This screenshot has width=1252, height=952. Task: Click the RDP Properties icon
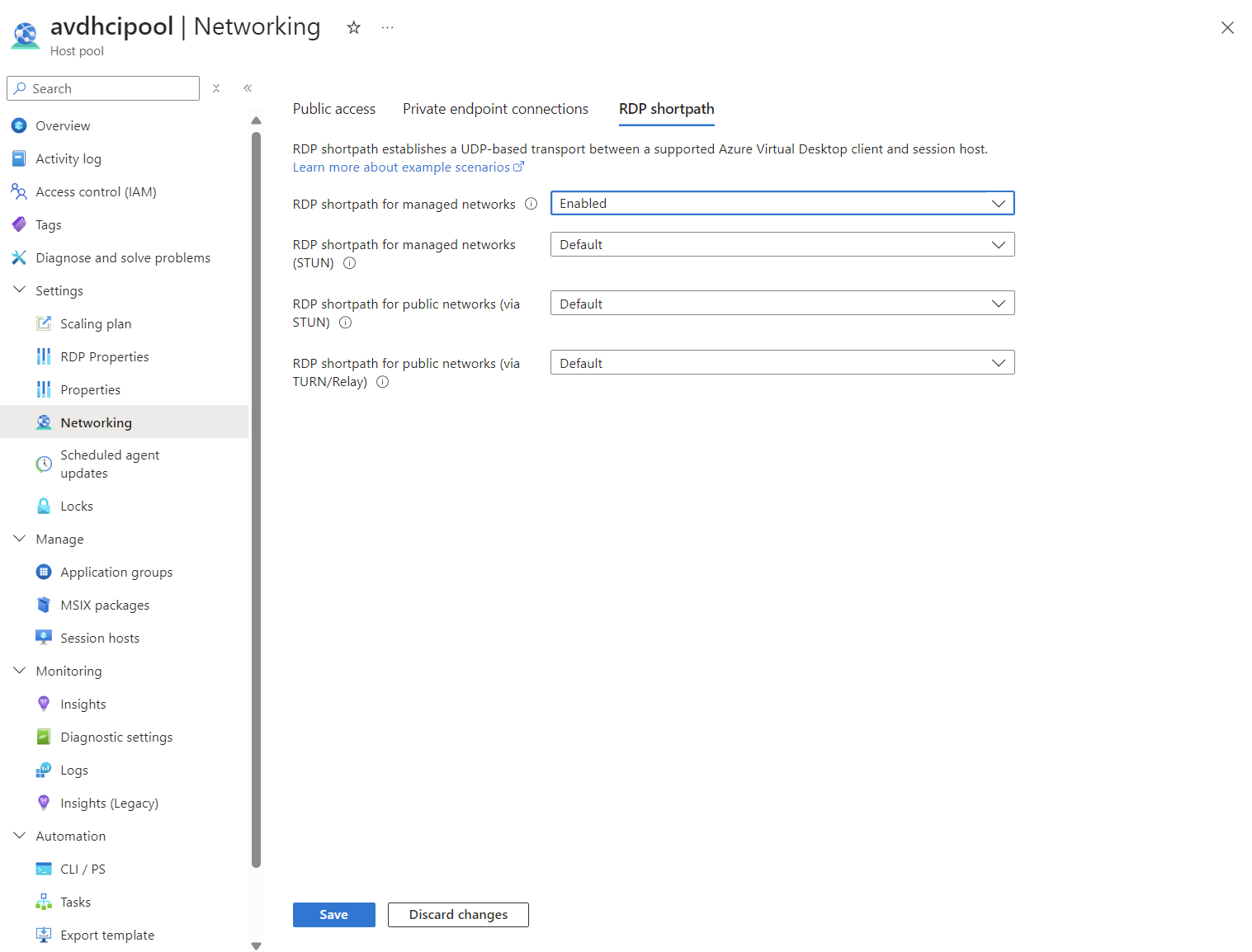pyautogui.click(x=44, y=356)
